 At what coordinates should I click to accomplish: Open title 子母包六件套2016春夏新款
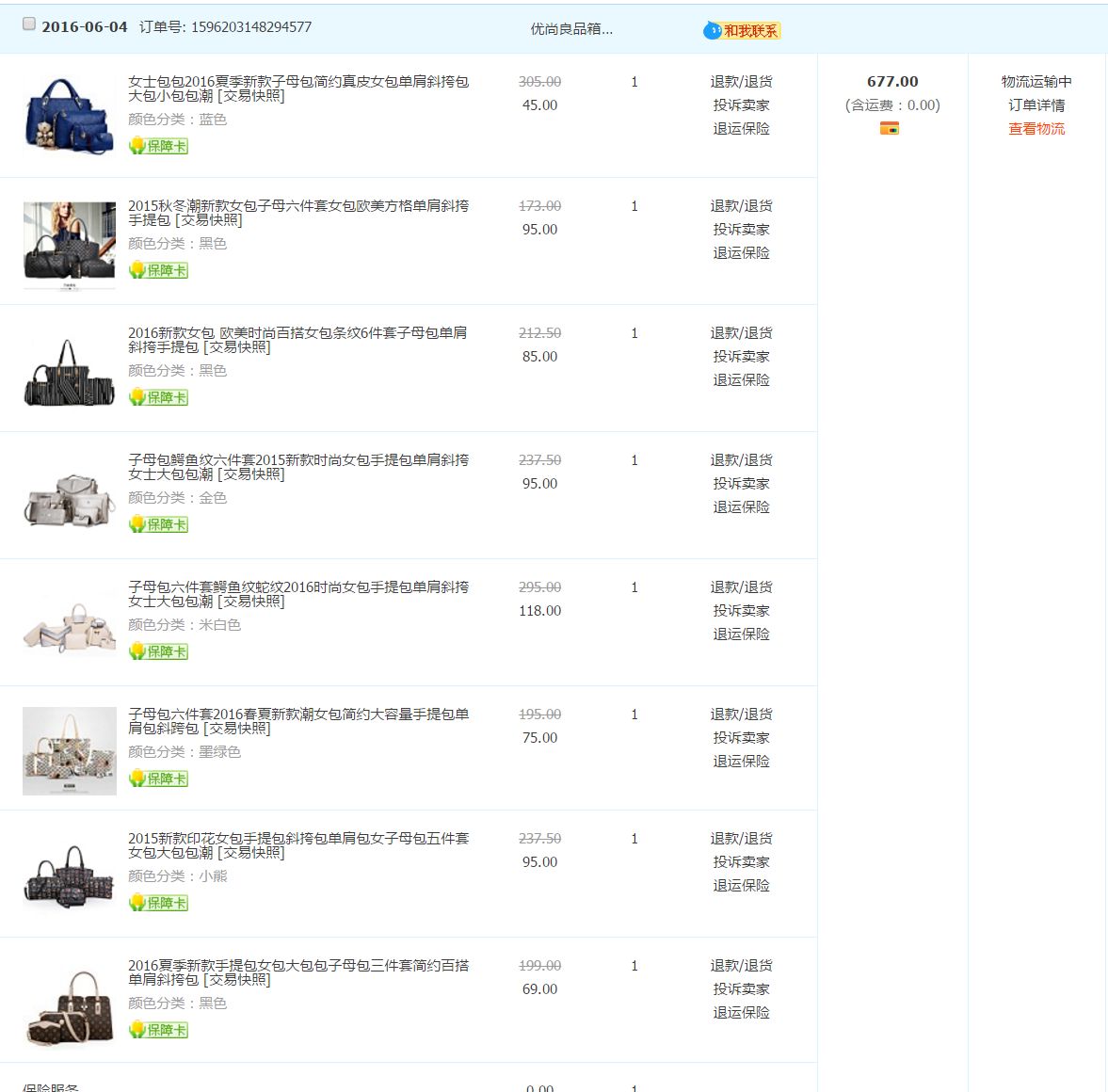pyautogui.click(x=298, y=721)
